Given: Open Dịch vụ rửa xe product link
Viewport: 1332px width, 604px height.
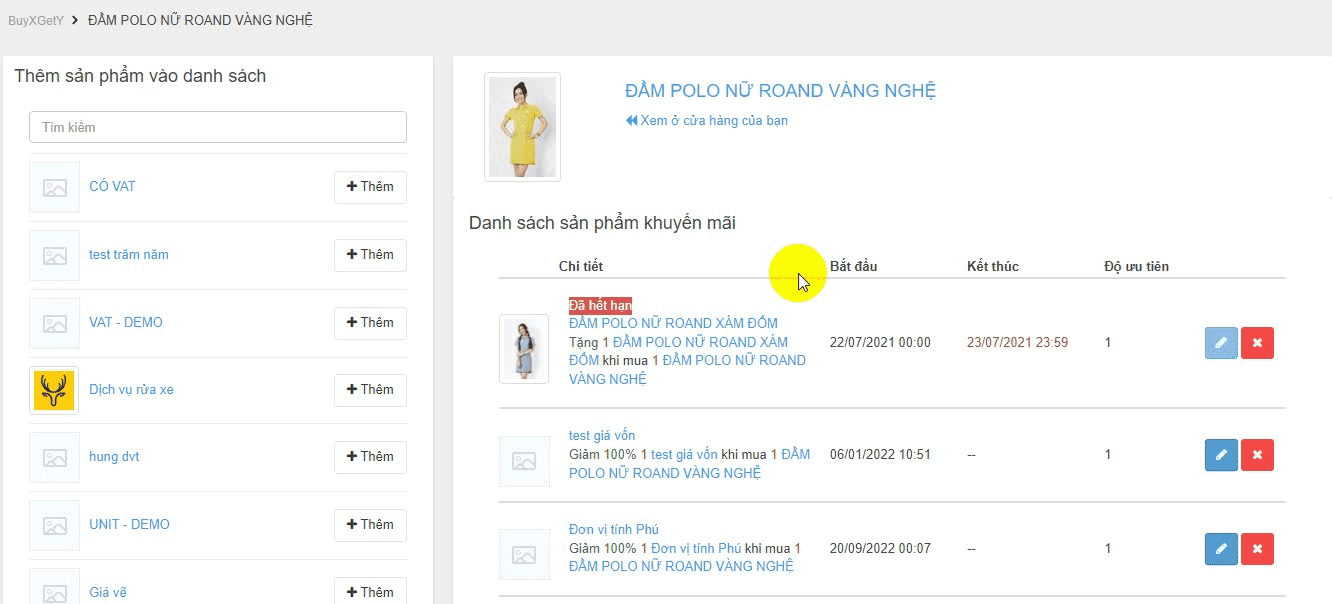Looking at the screenshot, I should pyautogui.click(x=131, y=390).
